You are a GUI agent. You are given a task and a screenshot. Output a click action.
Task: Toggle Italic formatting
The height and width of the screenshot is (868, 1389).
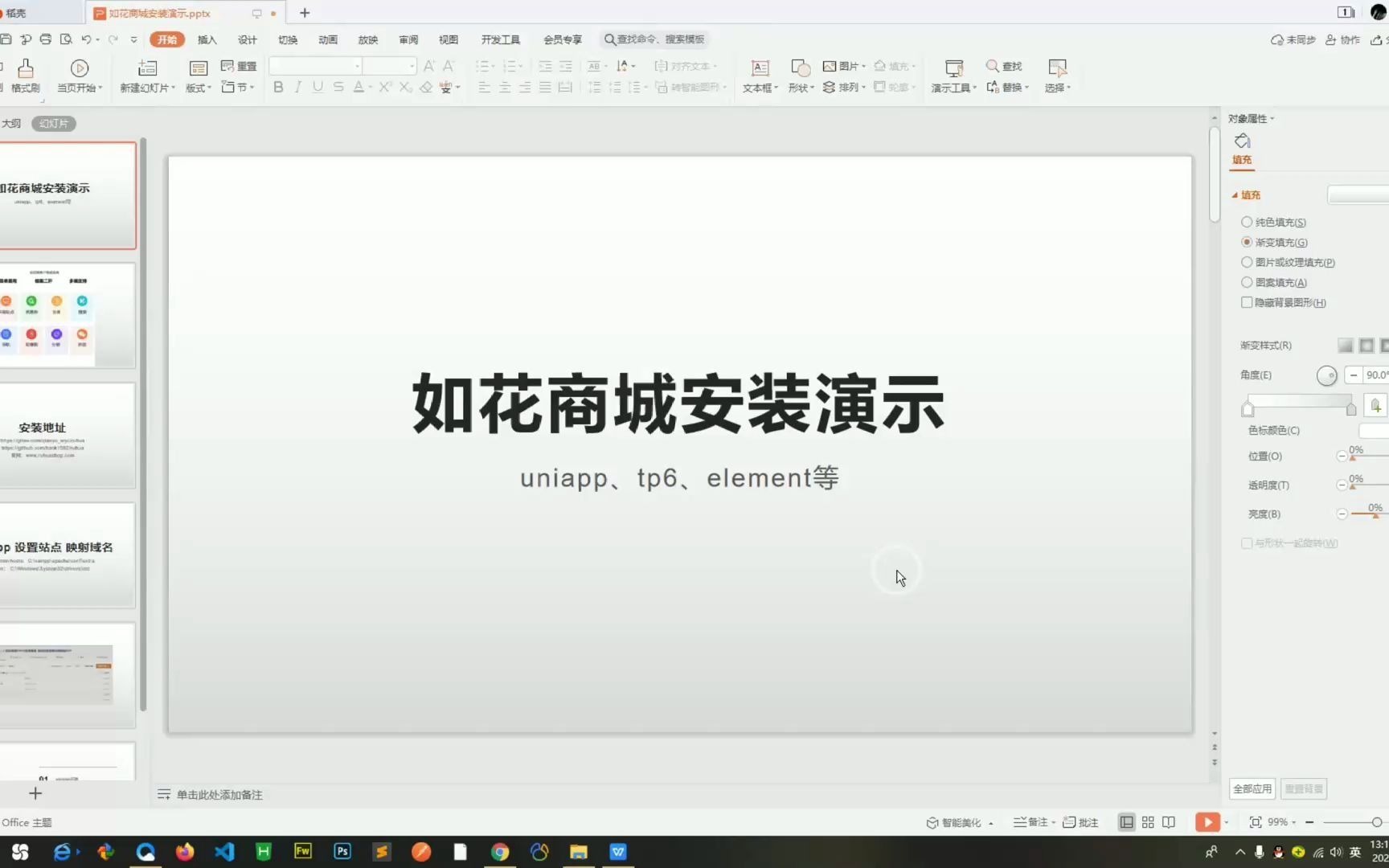point(298,87)
